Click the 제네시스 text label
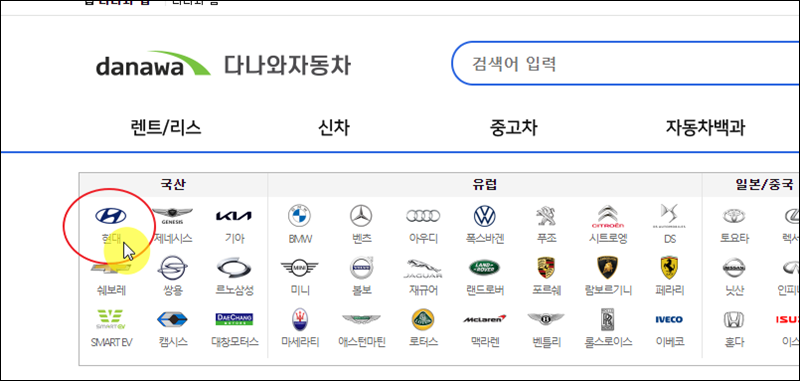 (x=173, y=238)
